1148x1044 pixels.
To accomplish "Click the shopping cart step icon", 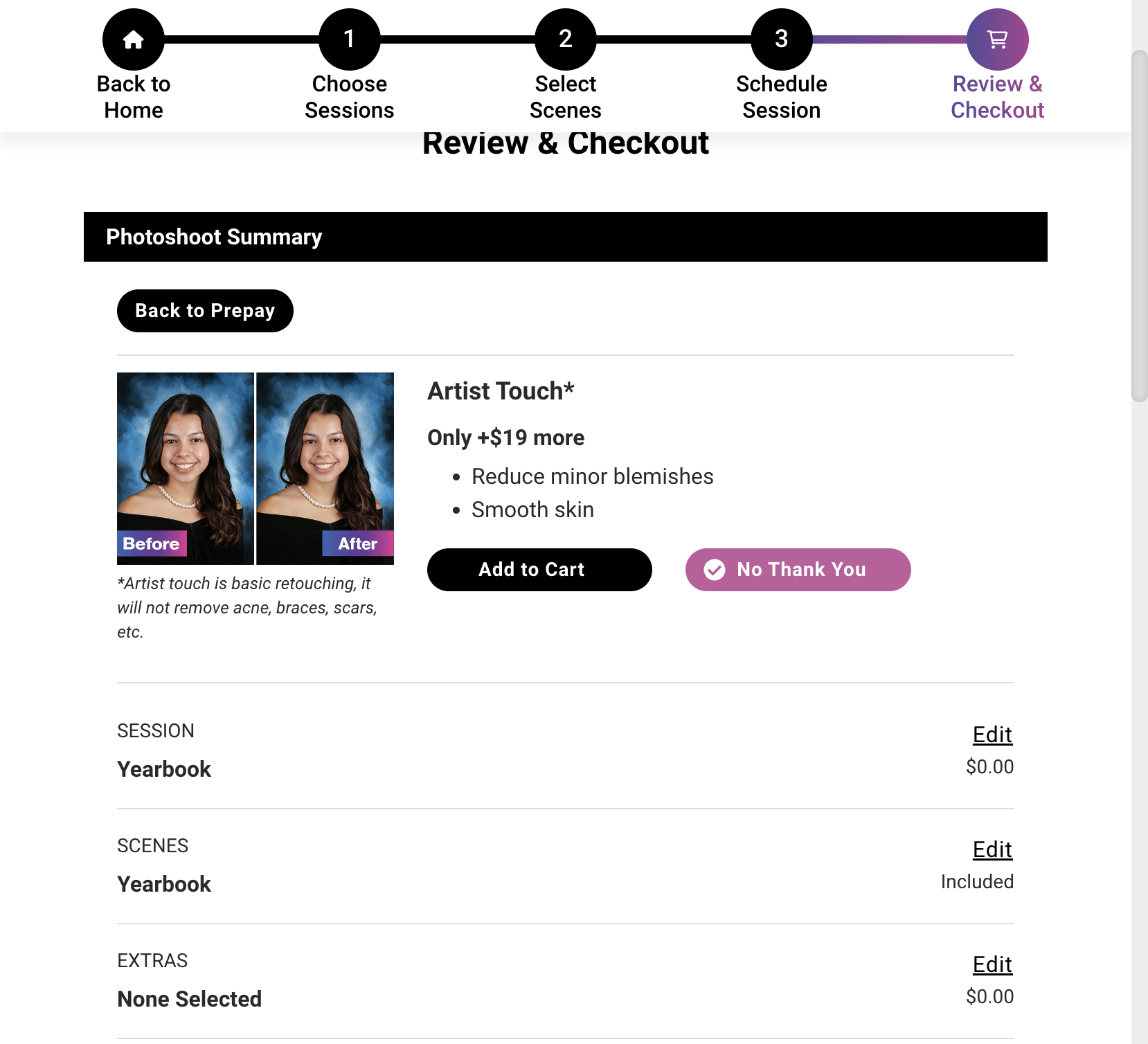I will point(997,39).
